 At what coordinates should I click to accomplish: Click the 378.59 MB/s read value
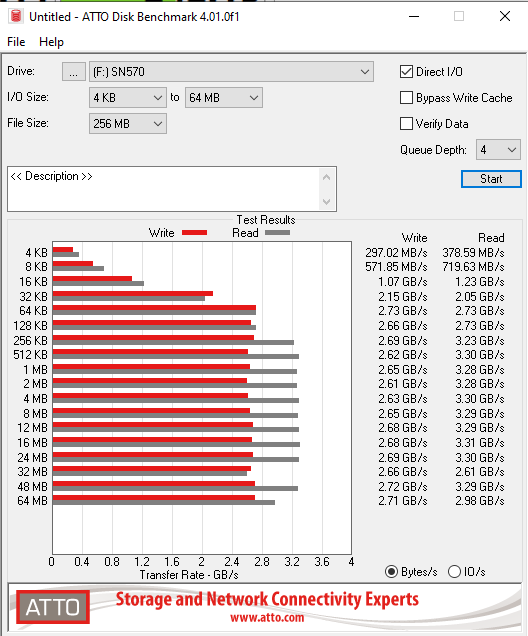click(473, 253)
